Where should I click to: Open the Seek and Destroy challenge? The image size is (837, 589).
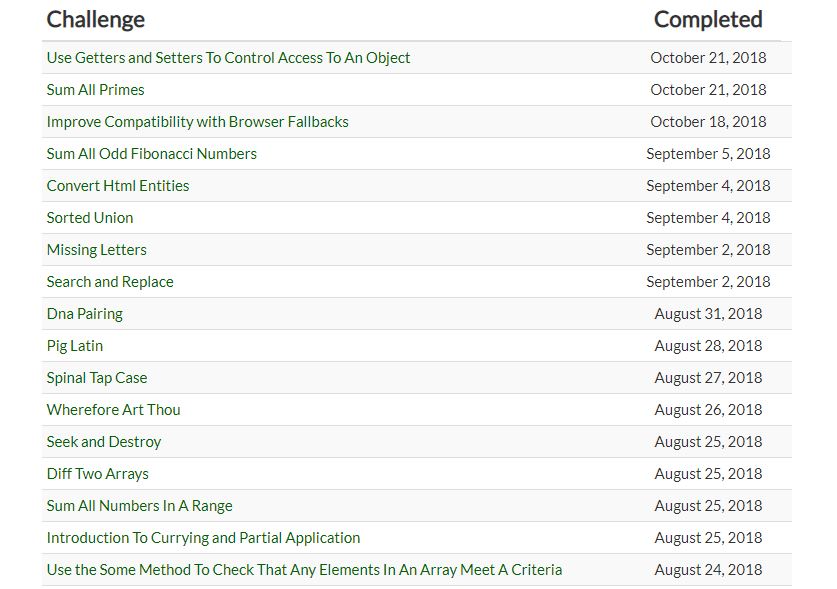pyautogui.click(x=105, y=441)
